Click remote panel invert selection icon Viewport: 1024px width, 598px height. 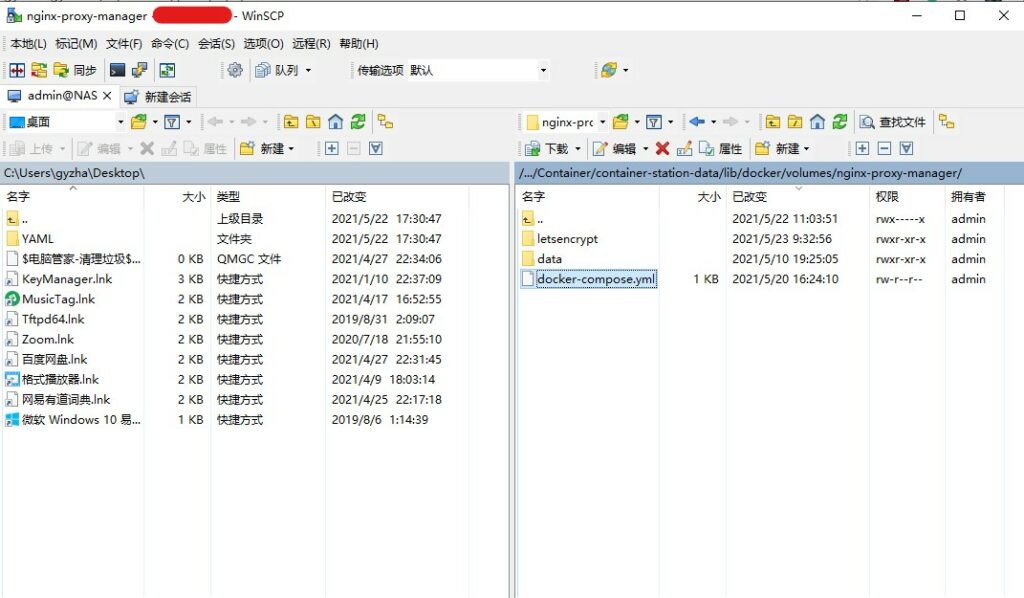[x=906, y=149]
